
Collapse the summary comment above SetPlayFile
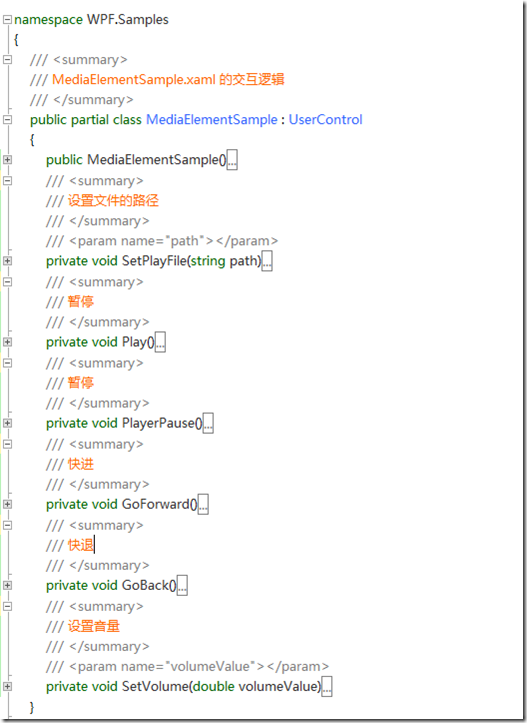(x=7, y=181)
